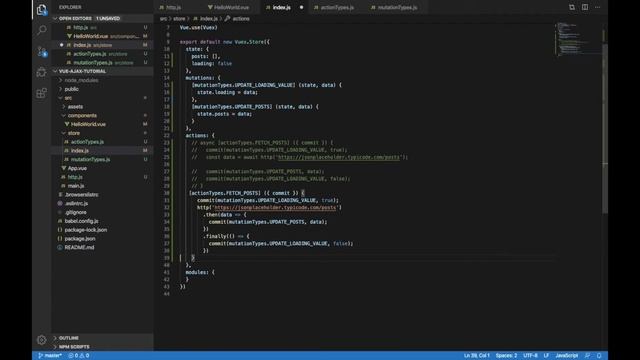Open mutationTypes.js under store folder
The image size is (640, 360).
(x=102, y=160)
